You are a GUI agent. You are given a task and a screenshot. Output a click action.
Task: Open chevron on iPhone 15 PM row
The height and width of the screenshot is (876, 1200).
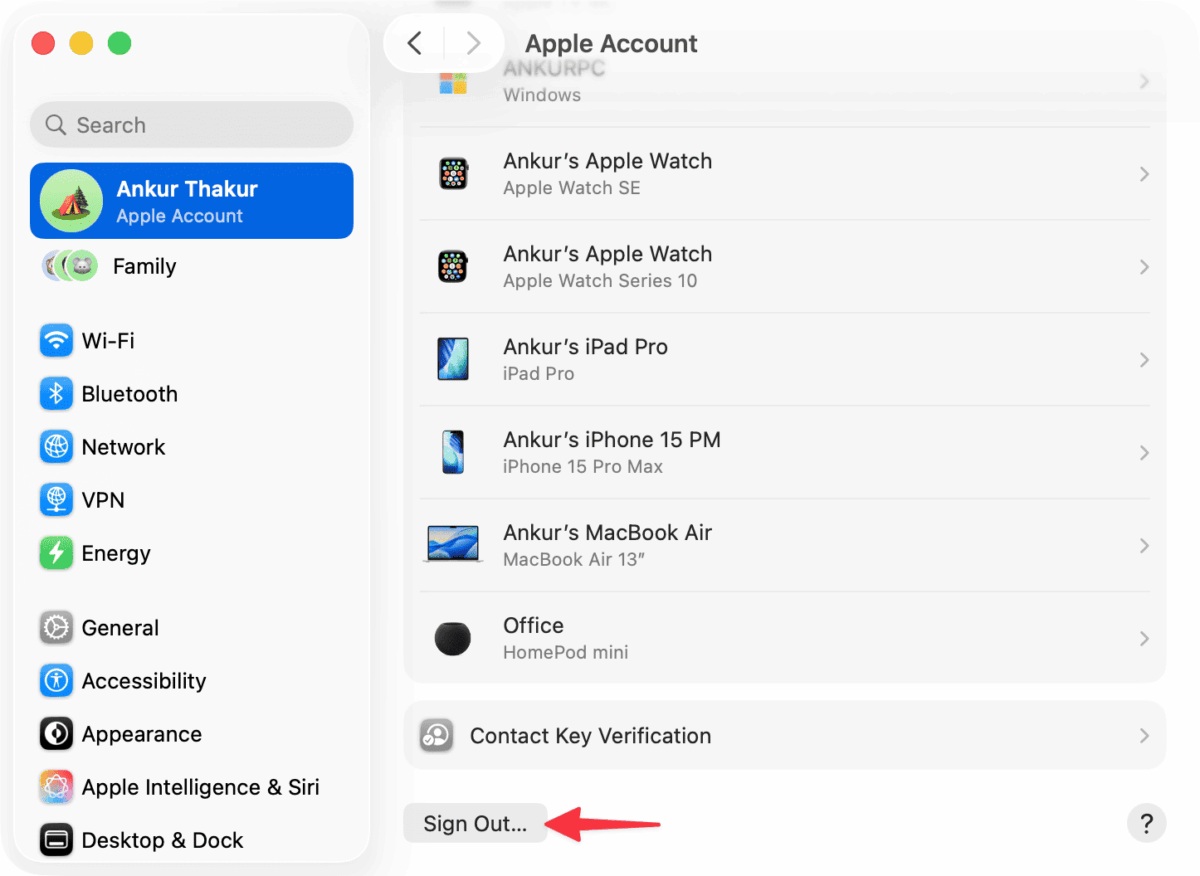pyautogui.click(x=1144, y=452)
